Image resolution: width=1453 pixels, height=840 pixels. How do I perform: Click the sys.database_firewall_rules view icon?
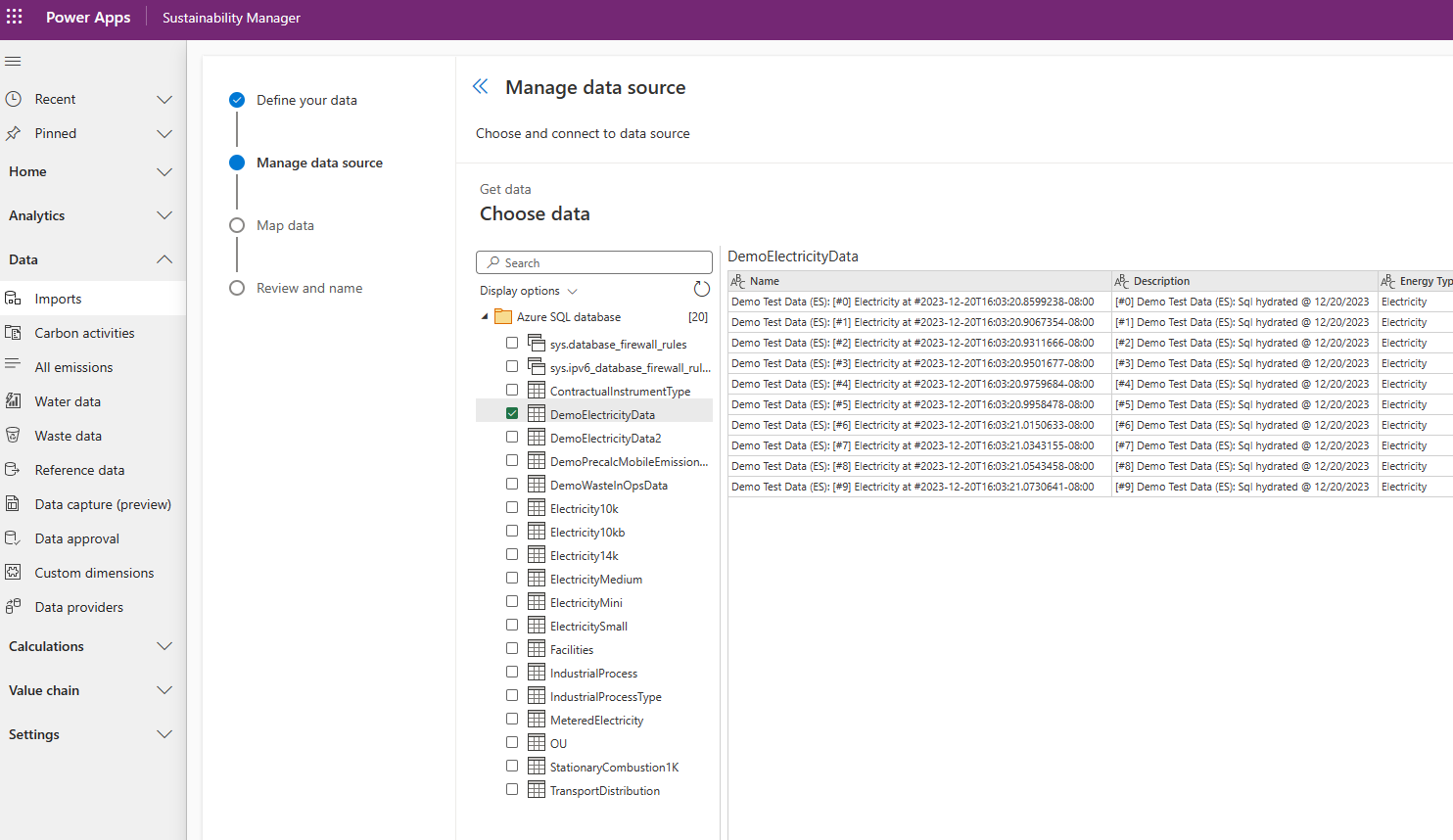537,343
